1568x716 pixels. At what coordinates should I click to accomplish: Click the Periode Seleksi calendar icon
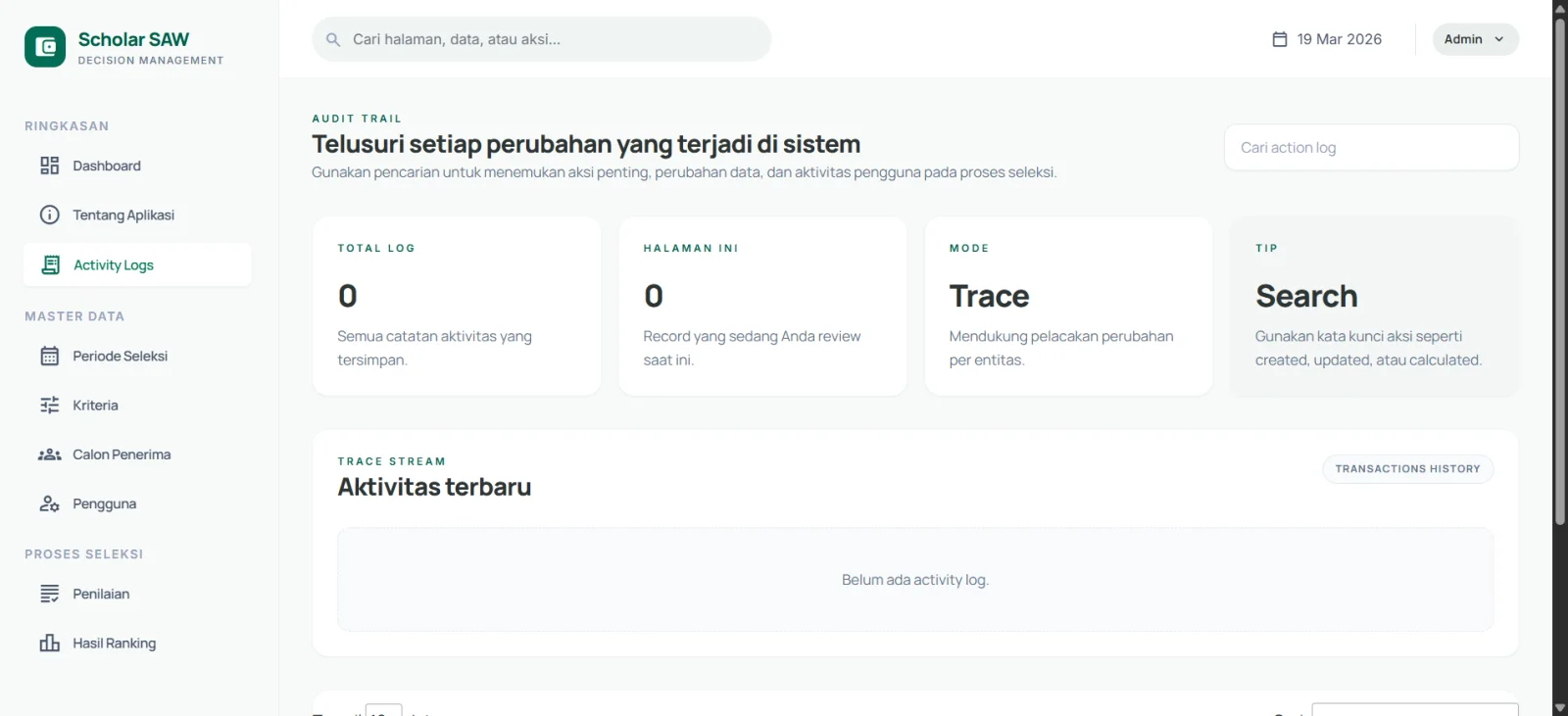pyautogui.click(x=49, y=357)
